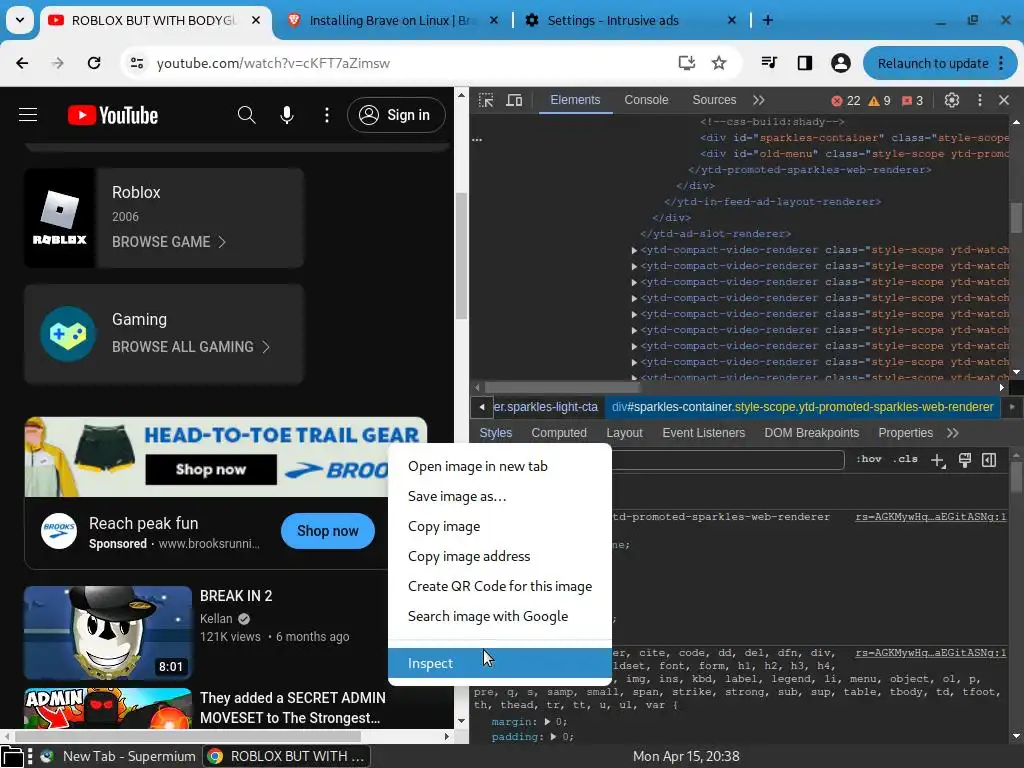Switch to Installing Brave on Linux tab
Image resolution: width=1024 pixels, height=768 pixels.
tap(392, 20)
